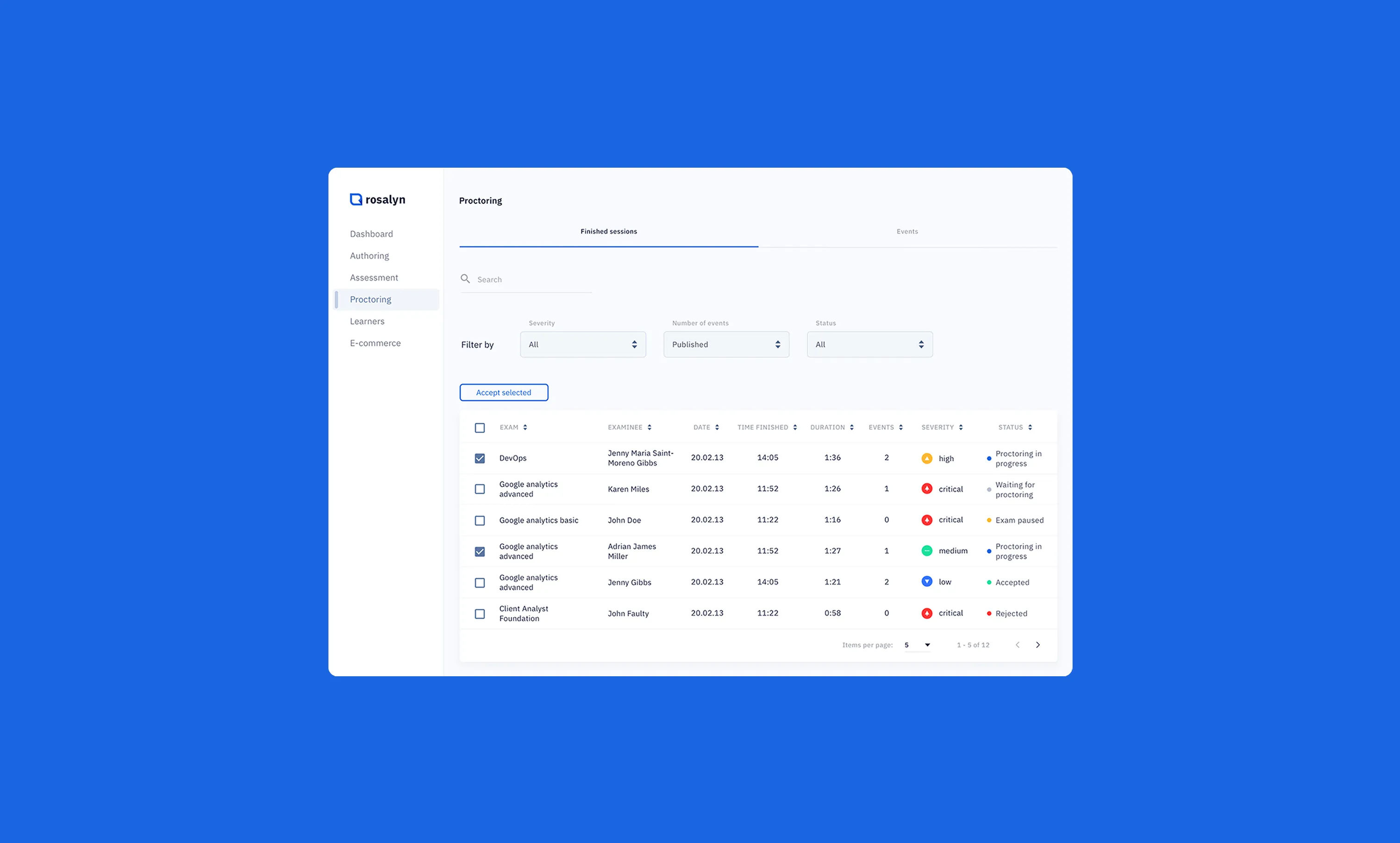
Task: Click medium severity icon for Adrian James Miller
Action: pos(926,550)
